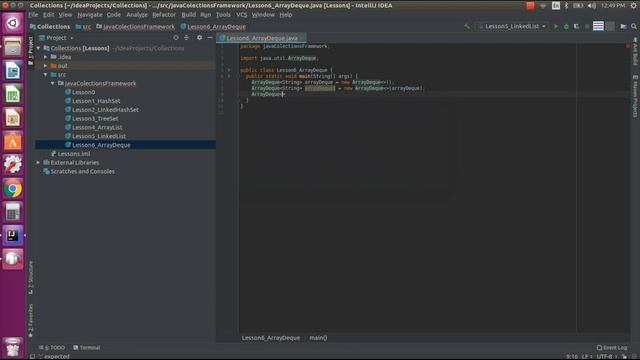Open LibreOffice Impress from the dock
Screen dimensions: 640x360
pyautogui.click(x=13, y=118)
